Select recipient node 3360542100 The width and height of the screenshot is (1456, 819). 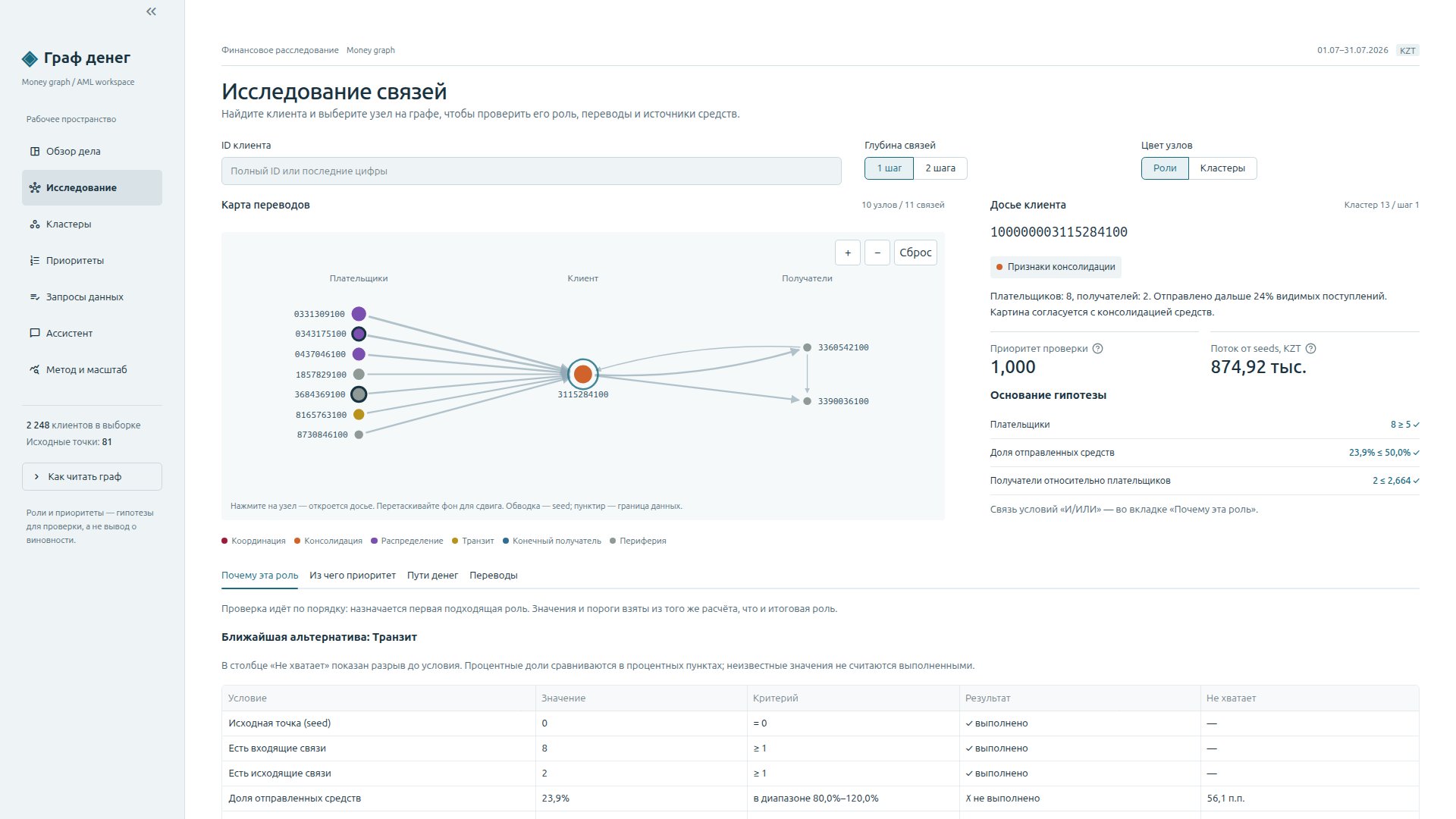tap(808, 347)
